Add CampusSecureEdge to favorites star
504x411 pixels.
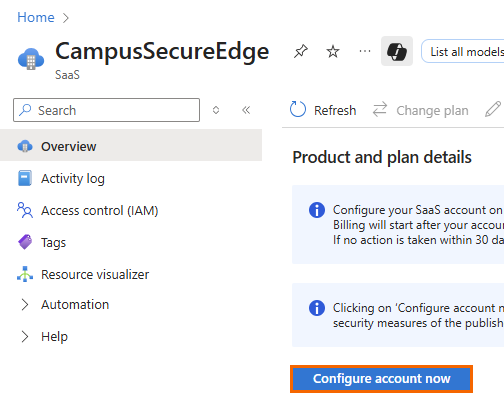[333, 51]
